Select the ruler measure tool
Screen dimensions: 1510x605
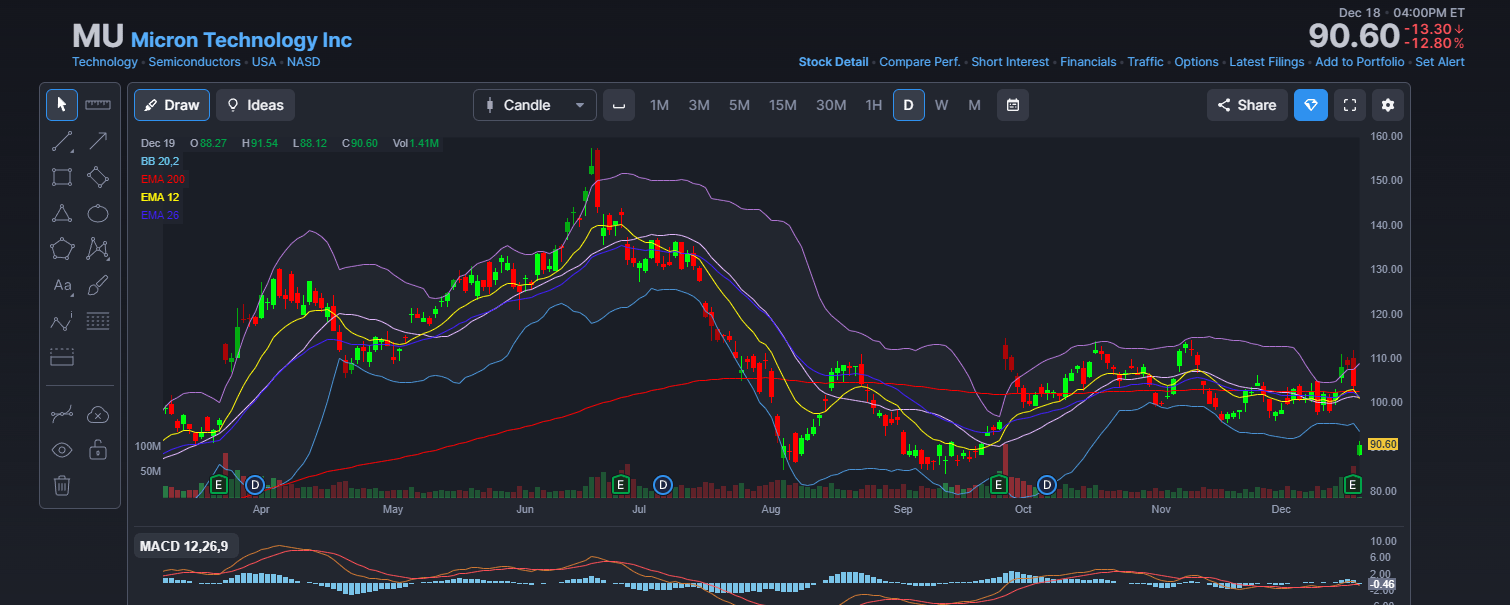pos(98,105)
